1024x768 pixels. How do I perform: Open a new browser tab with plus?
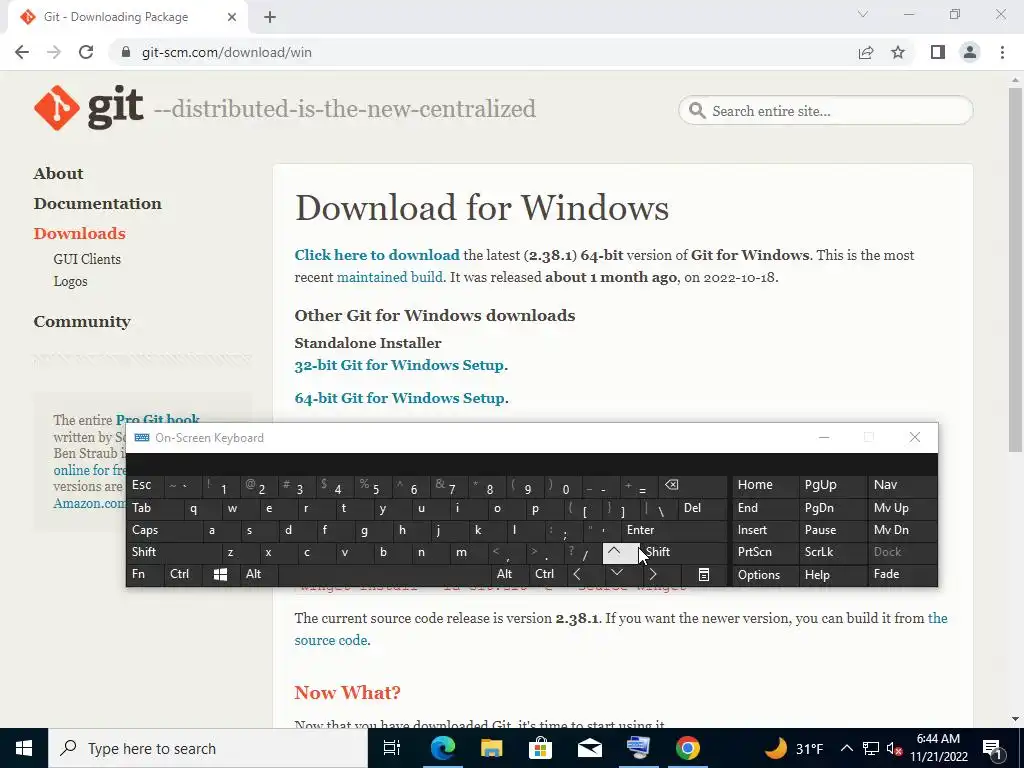(270, 17)
